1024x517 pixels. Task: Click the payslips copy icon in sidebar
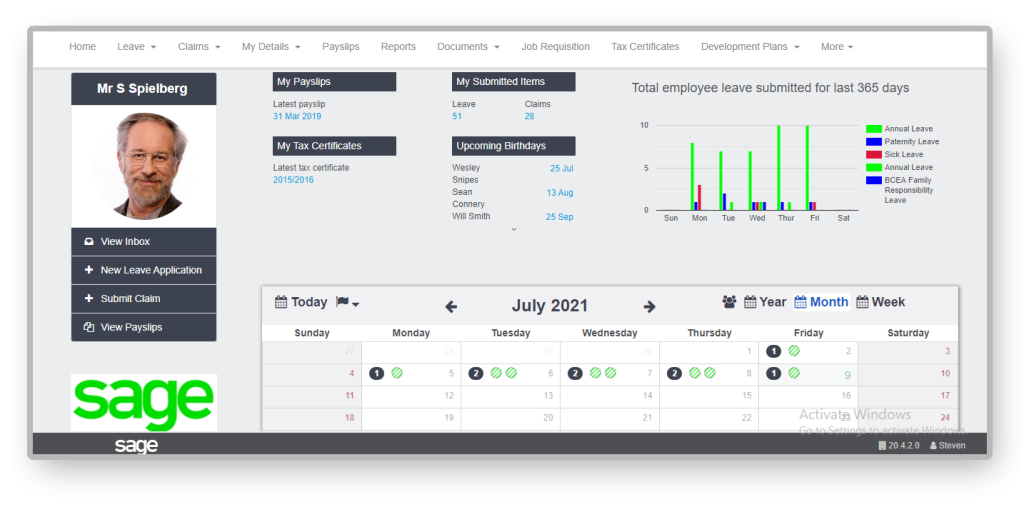coord(89,327)
